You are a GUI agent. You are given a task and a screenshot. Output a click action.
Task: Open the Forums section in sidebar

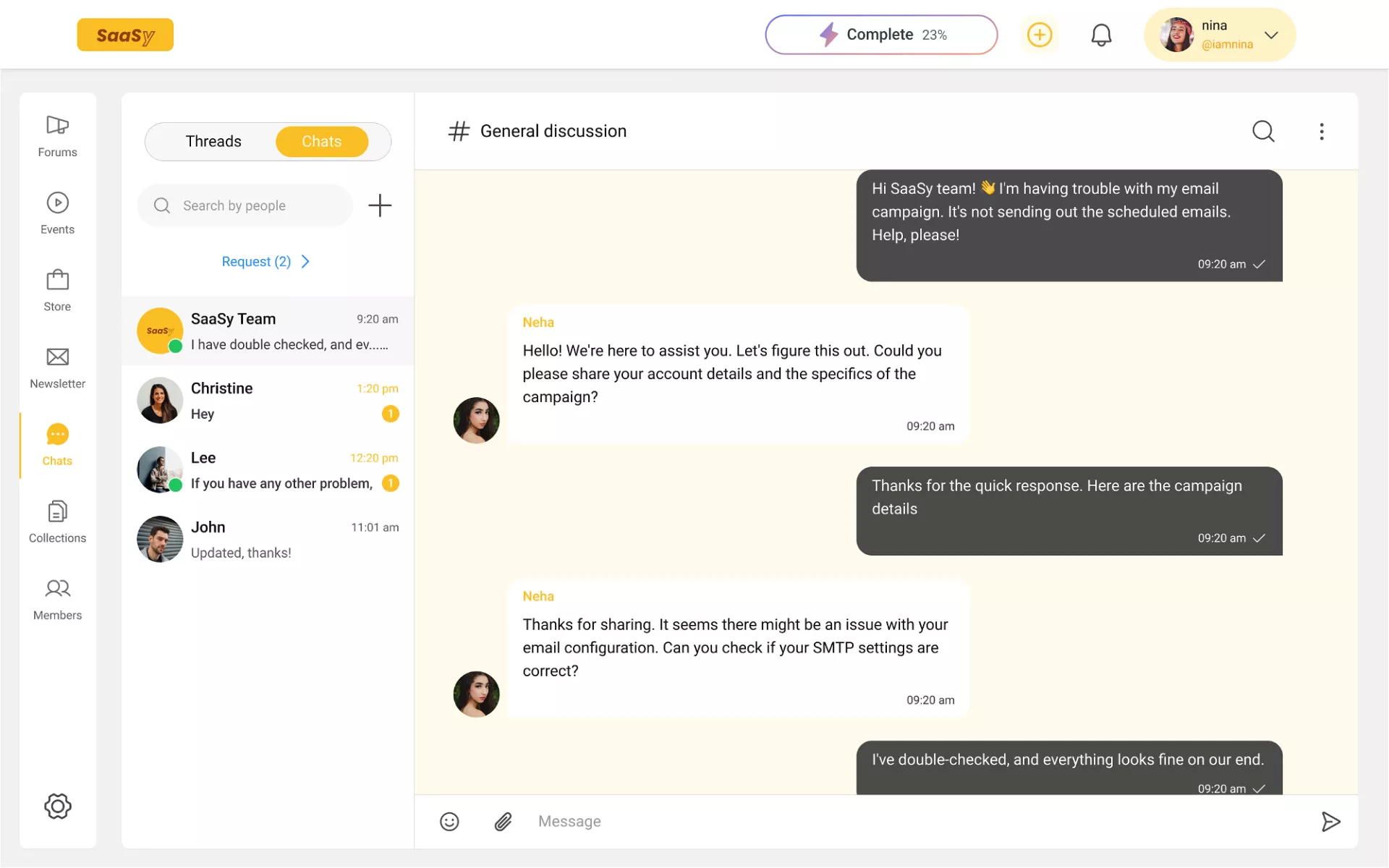tap(57, 136)
